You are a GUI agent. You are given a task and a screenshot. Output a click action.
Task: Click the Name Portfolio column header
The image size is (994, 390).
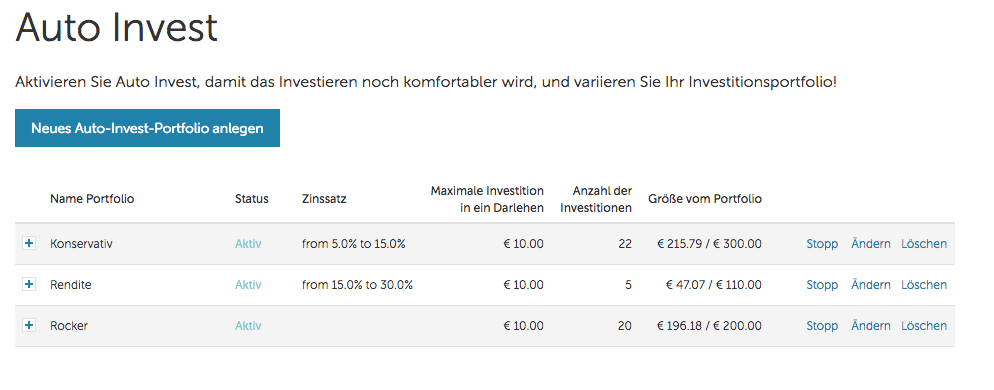point(92,198)
